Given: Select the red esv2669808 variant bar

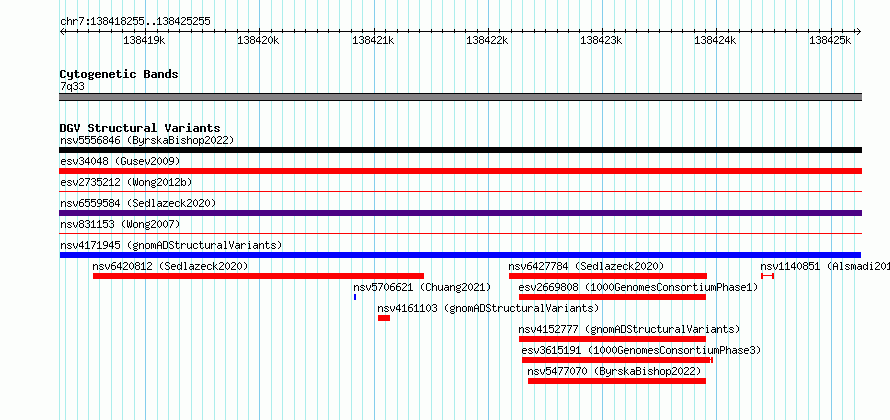Looking at the screenshot, I should [612, 297].
